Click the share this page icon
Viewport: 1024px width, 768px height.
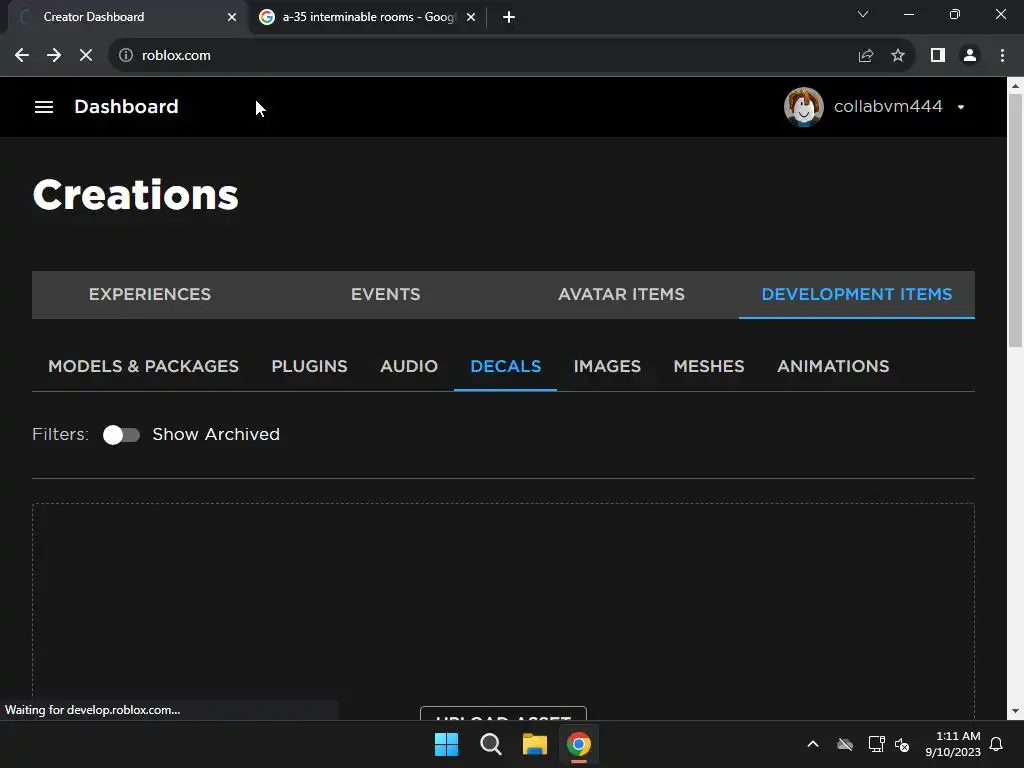point(866,56)
